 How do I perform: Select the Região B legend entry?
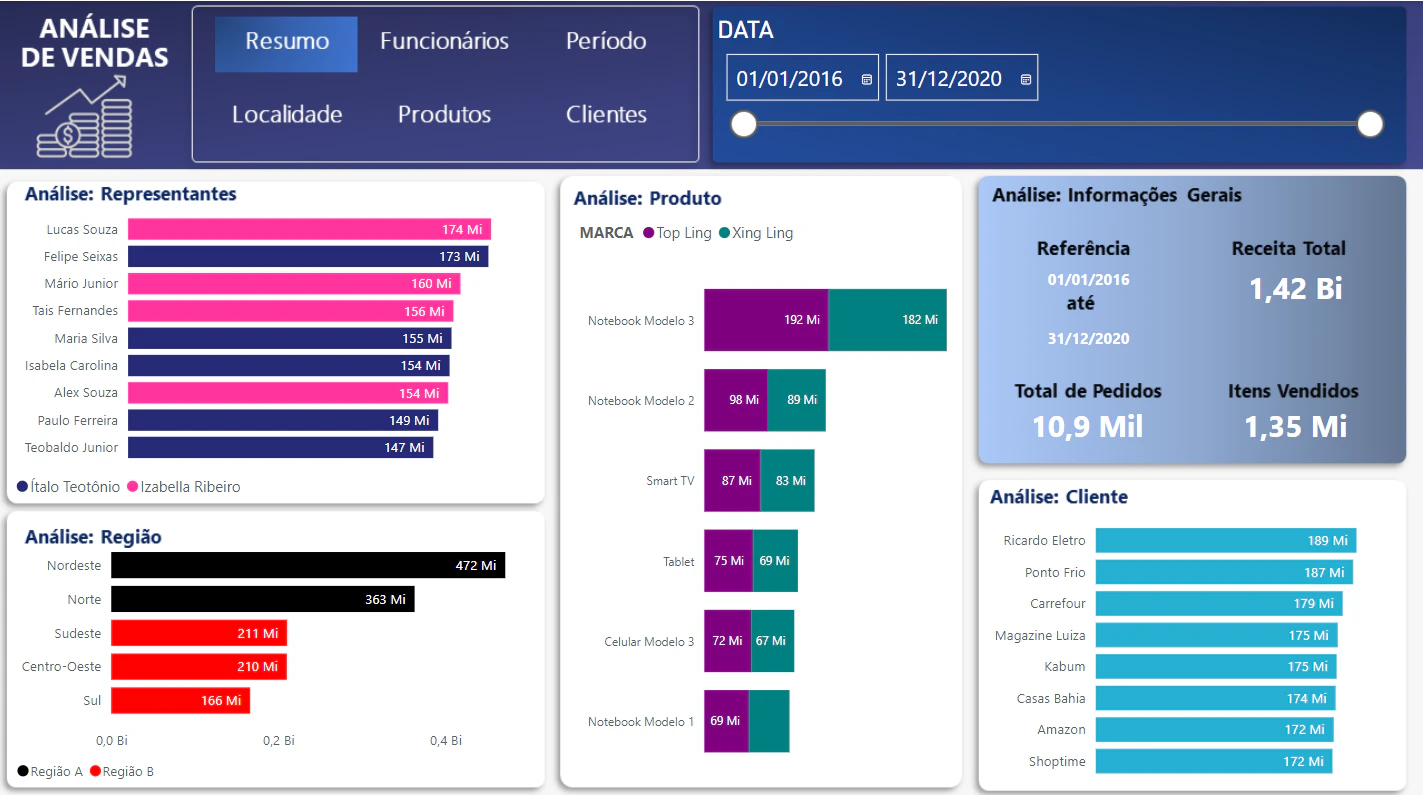click(122, 771)
